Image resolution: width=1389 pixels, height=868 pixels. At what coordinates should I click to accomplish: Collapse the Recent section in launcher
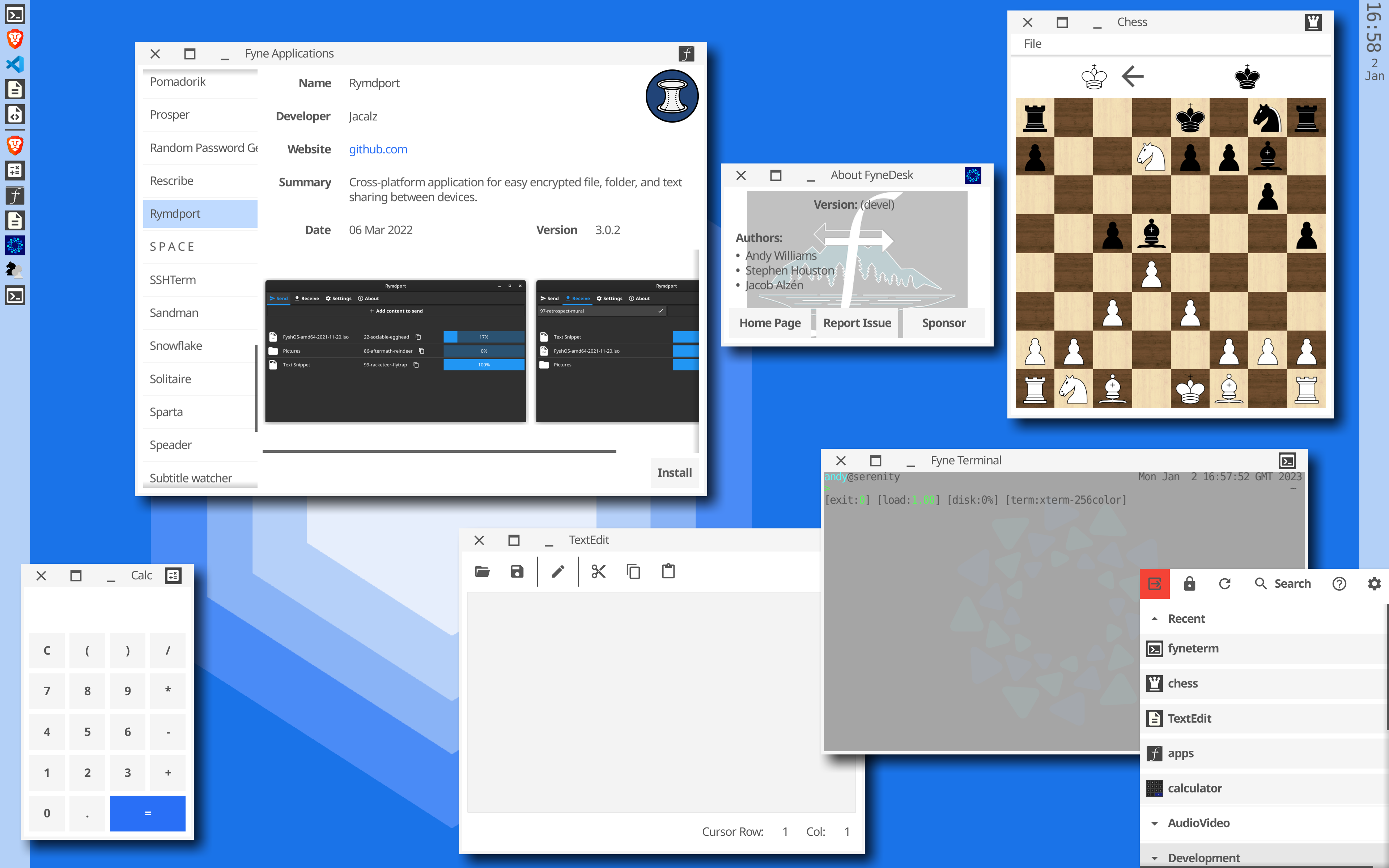coord(1154,619)
